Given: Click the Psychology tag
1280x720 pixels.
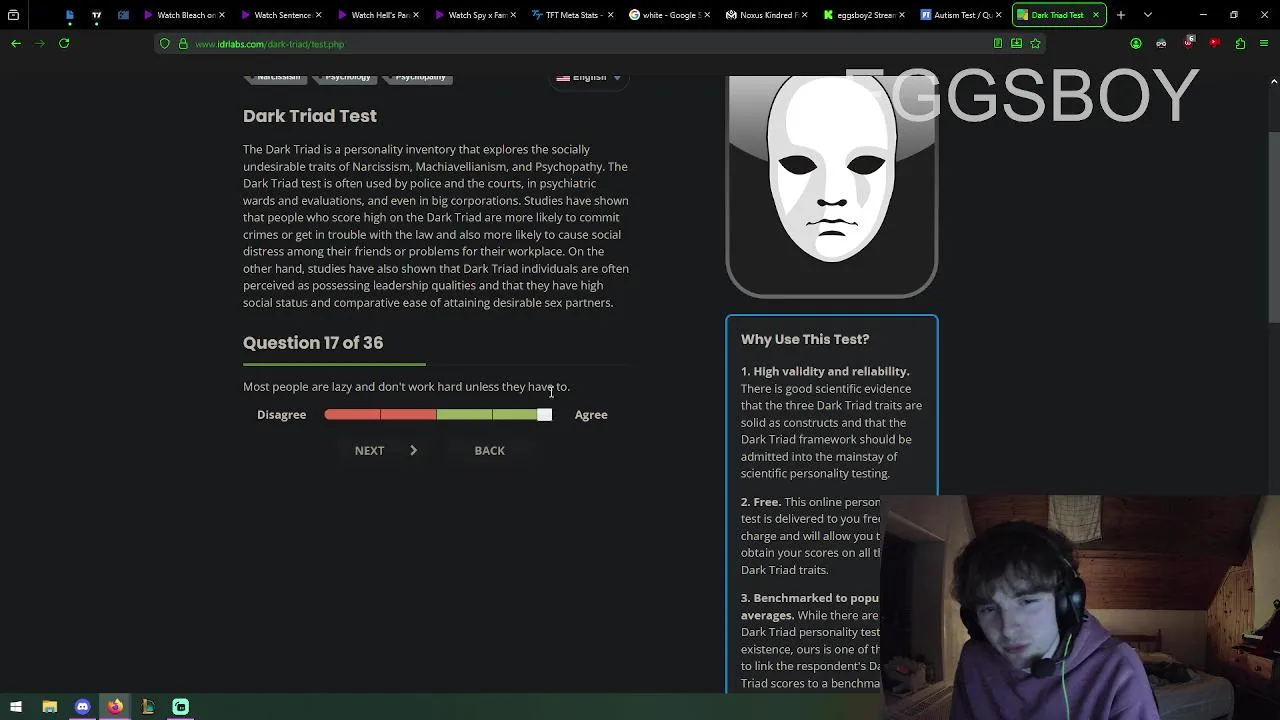Looking at the screenshot, I should (x=348, y=78).
